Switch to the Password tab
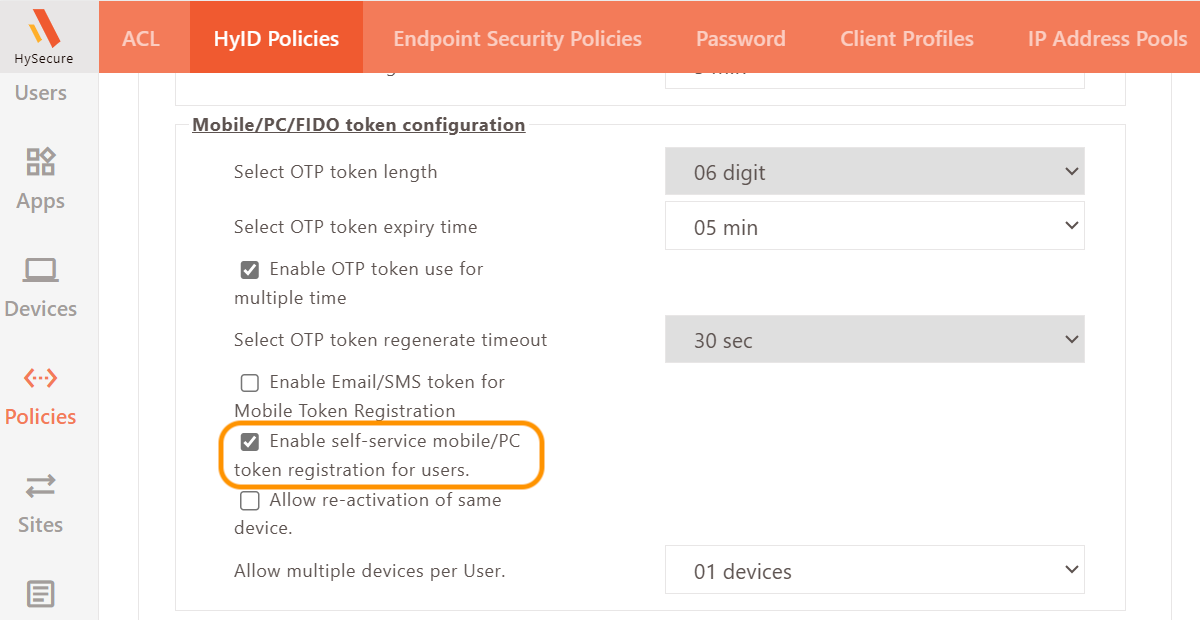Image resolution: width=1200 pixels, height=620 pixels. [740, 39]
